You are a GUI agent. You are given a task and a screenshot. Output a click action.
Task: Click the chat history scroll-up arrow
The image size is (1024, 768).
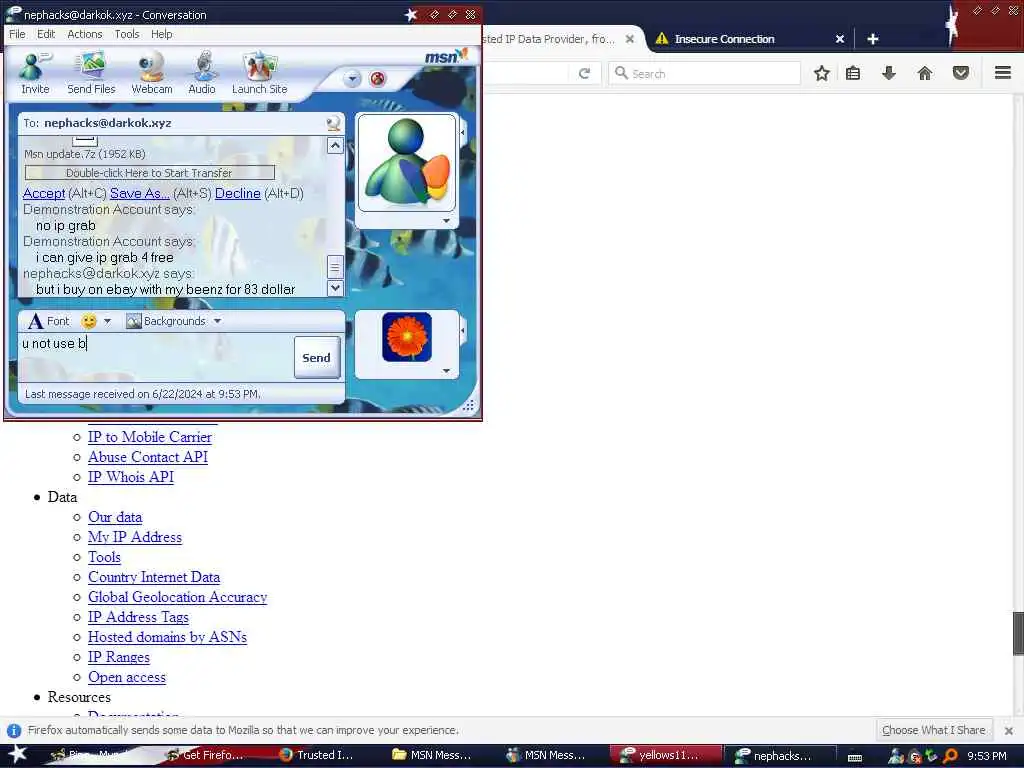tap(335, 145)
